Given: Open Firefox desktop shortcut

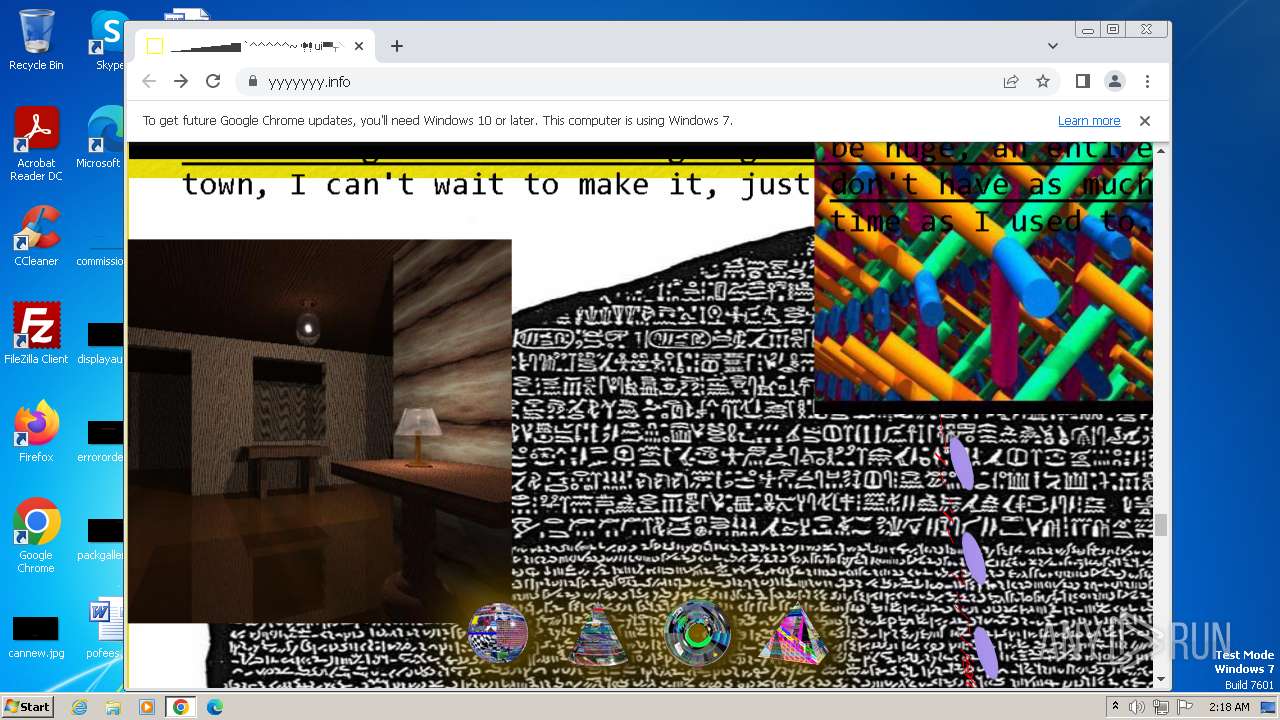Looking at the screenshot, I should point(36,432).
